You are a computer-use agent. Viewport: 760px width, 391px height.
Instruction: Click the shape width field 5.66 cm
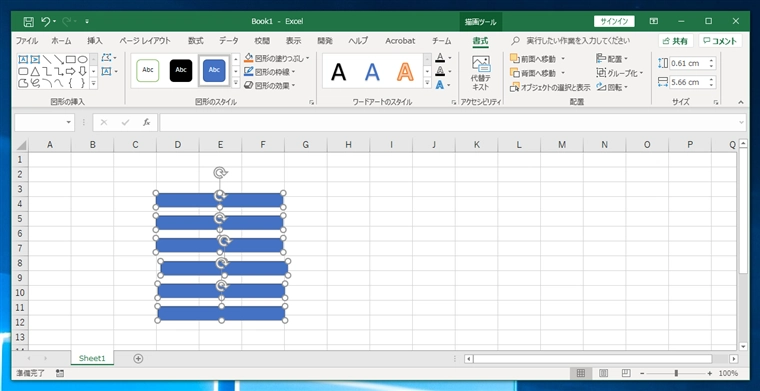[x=688, y=82]
